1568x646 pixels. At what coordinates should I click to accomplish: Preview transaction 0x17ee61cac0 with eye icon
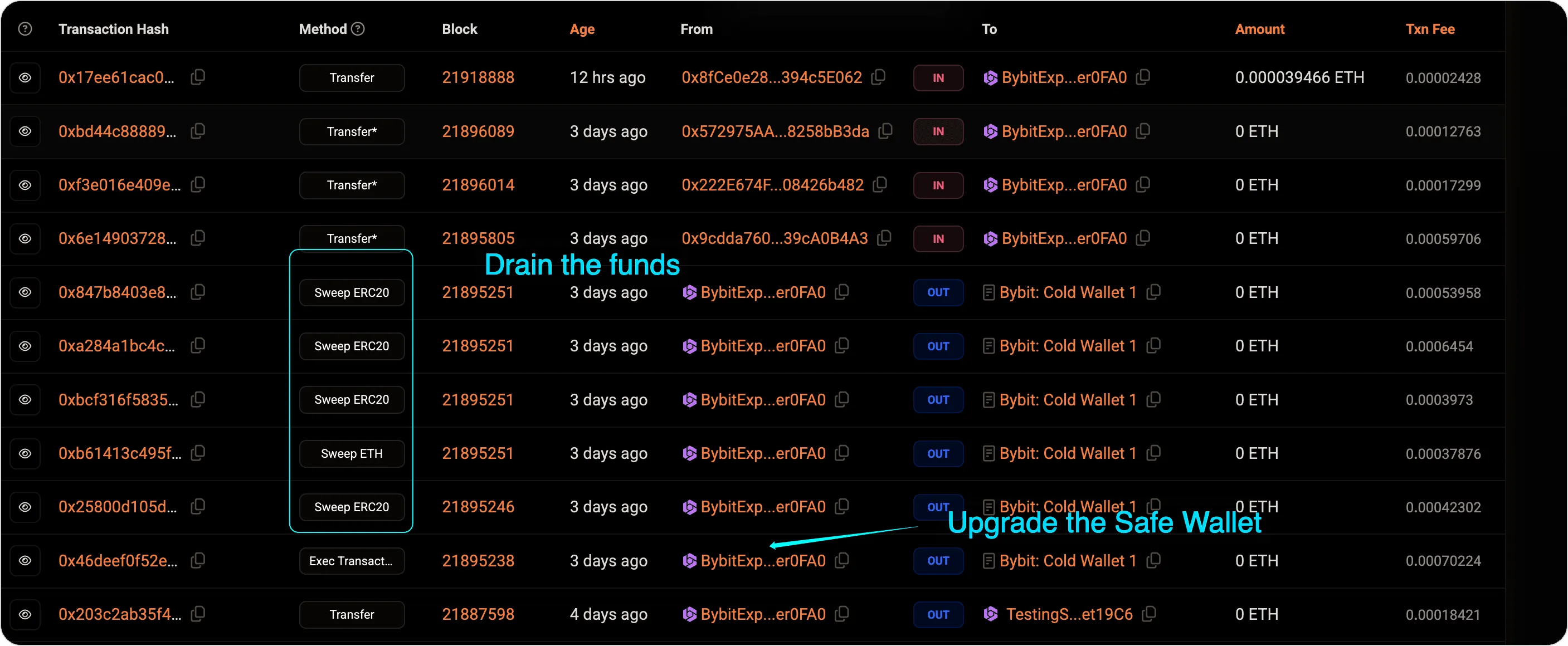click(x=25, y=78)
